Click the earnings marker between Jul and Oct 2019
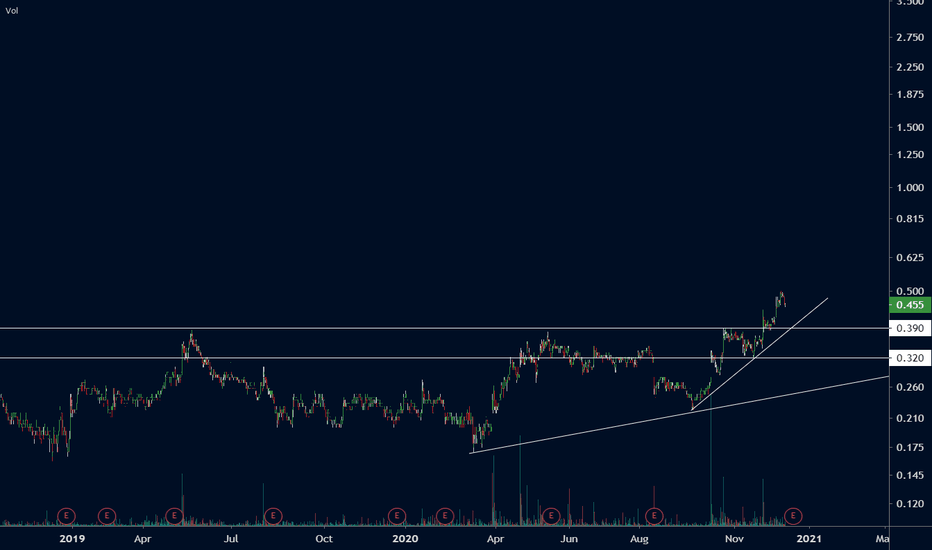 point(273,516)
